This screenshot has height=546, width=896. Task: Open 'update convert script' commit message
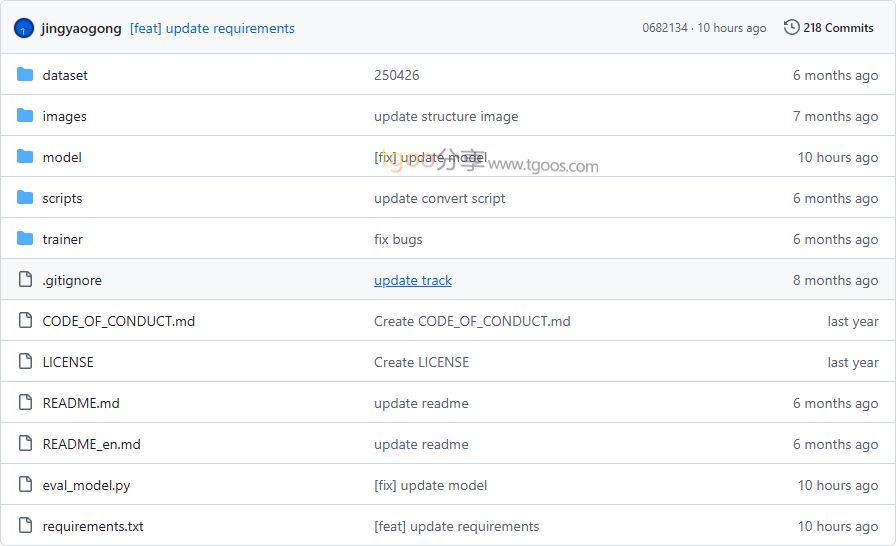[439, 198]
